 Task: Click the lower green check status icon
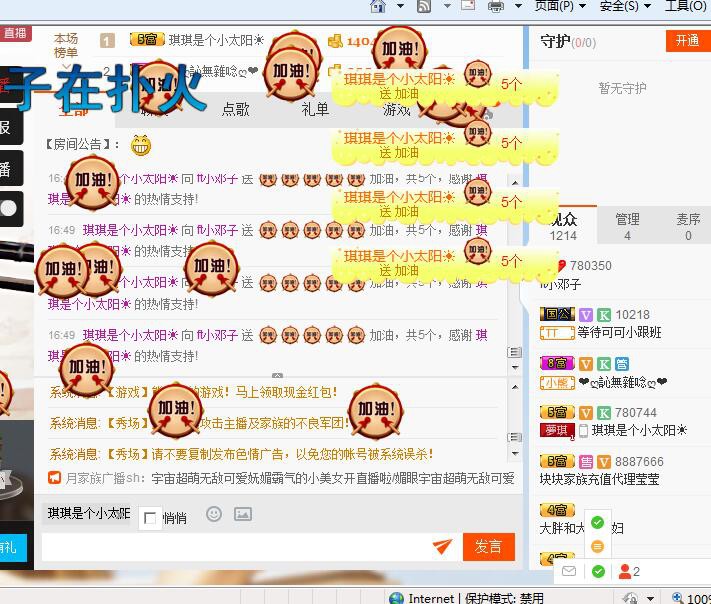(x=598, y=571)
